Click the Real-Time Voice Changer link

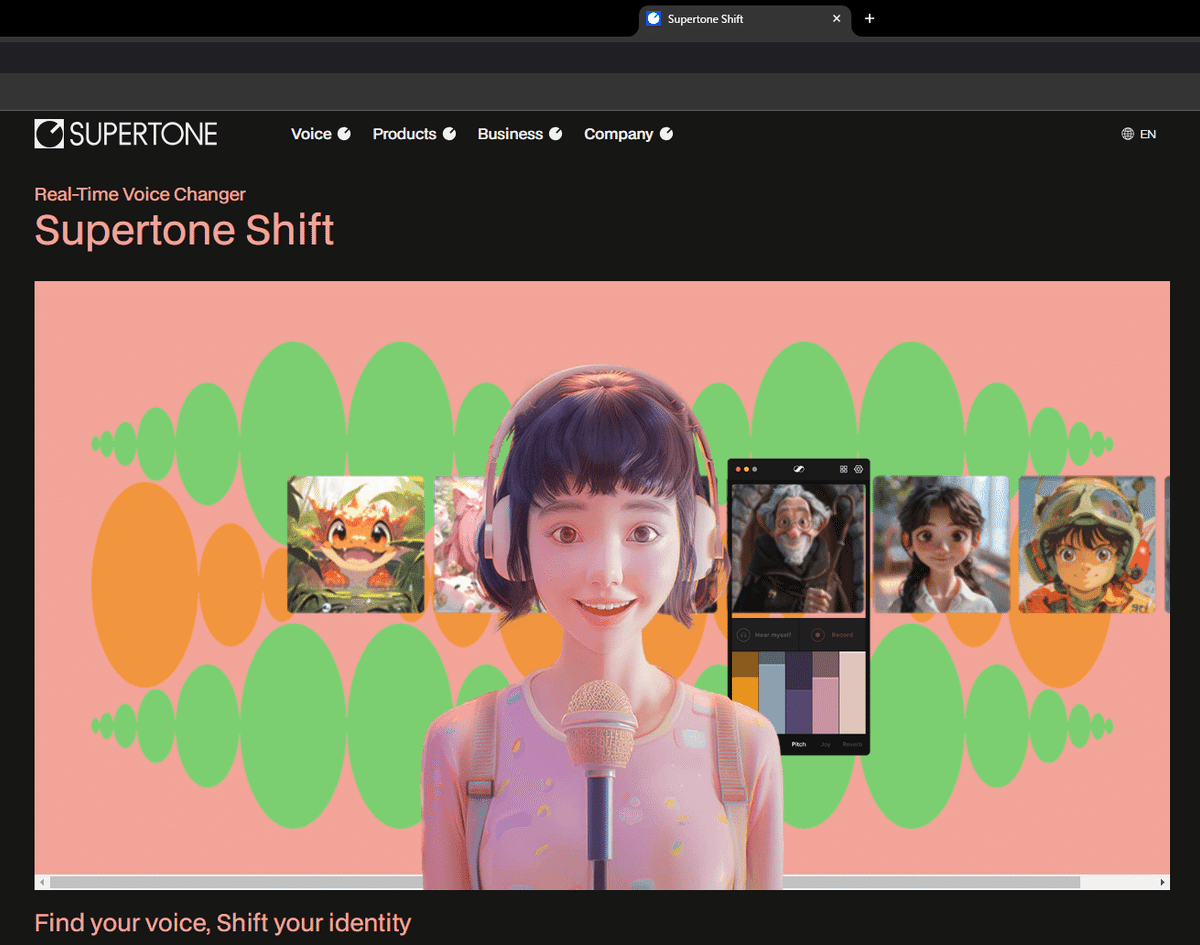click(x=140, y=194)
